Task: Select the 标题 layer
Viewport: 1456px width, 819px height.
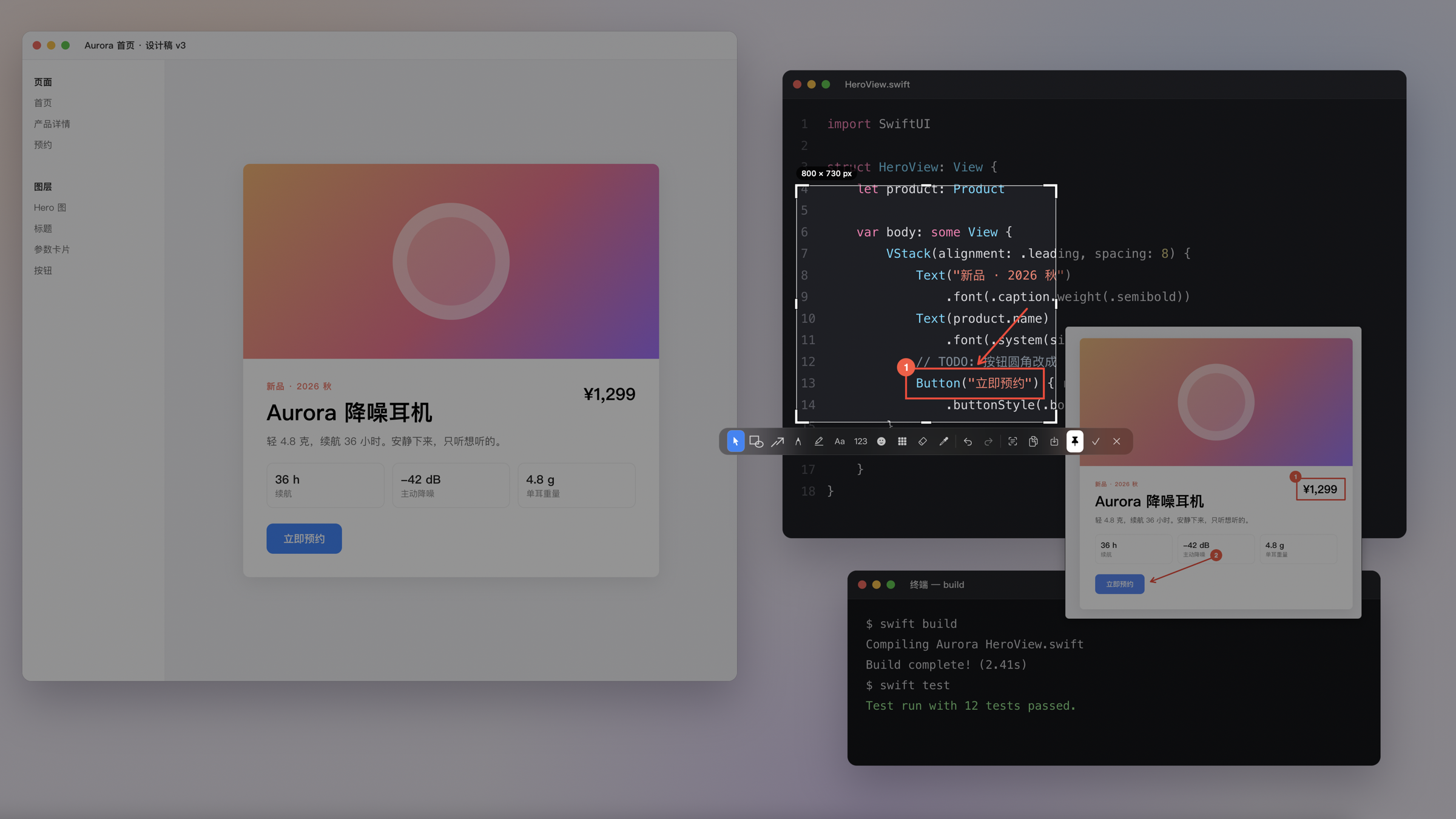Action: (x=43, y=229)
